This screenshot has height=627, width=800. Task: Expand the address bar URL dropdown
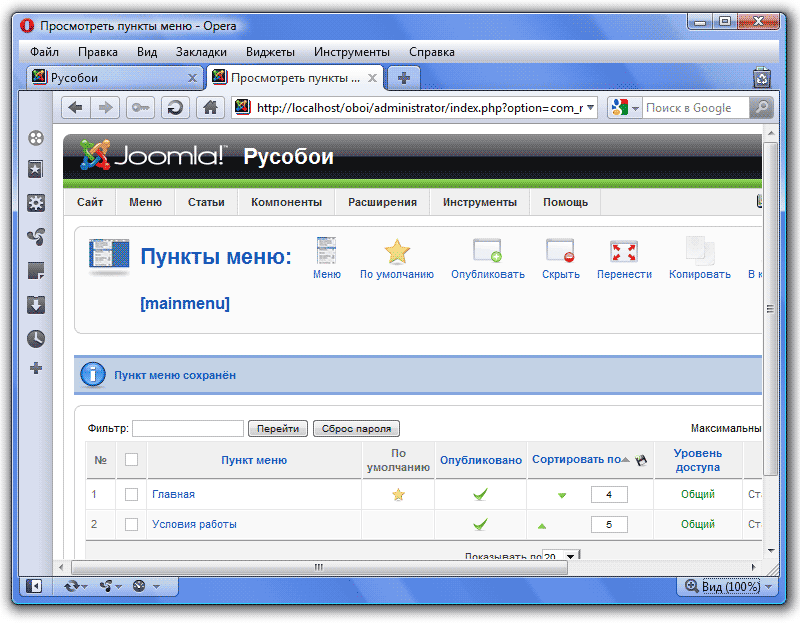590,108
